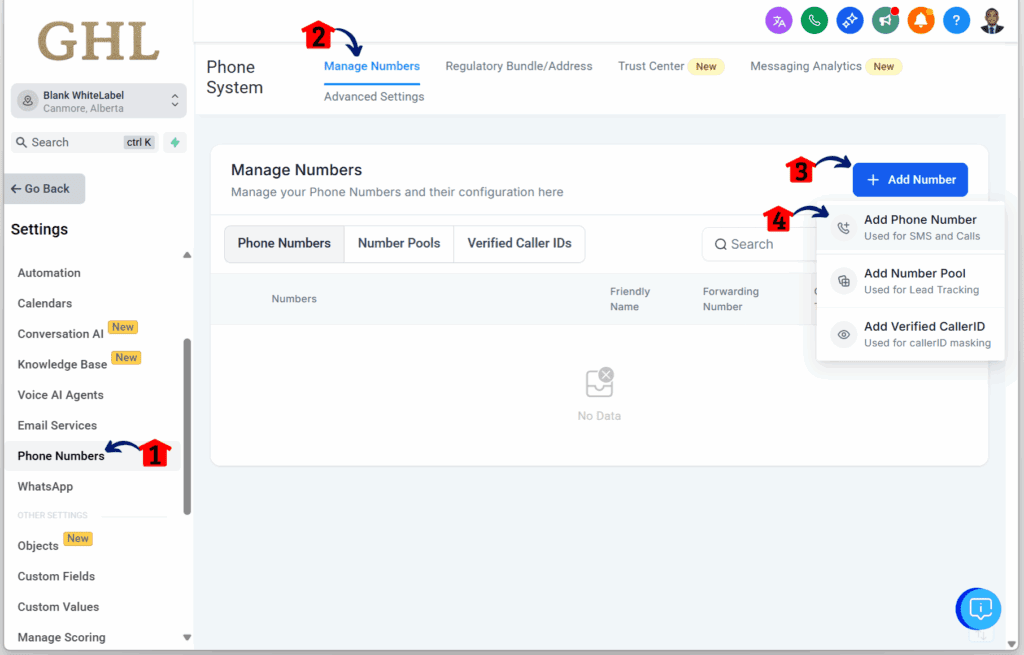Image resolution: width=1024 pixels, height=655 pixels.
Task: Switch to the Manage Numbers tab
Action: (372, 66)
